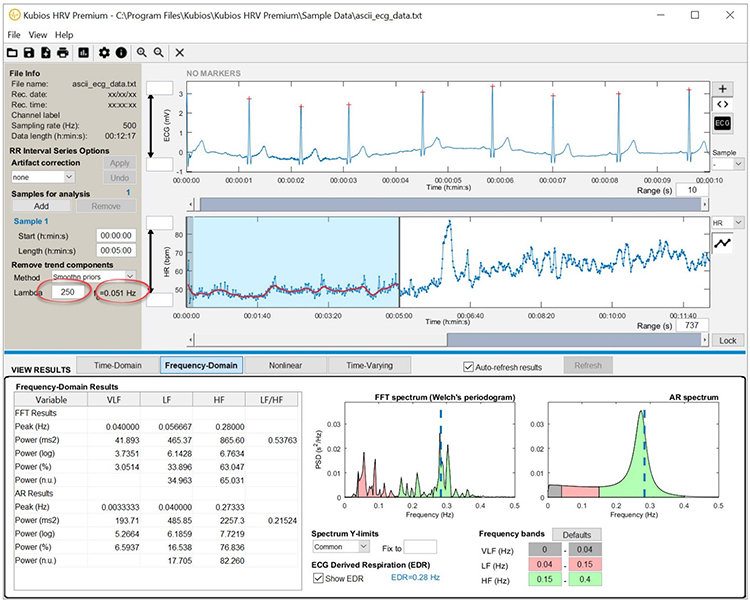Click the save results disk icon
The image size is (750, 602).
pos(29,52)
